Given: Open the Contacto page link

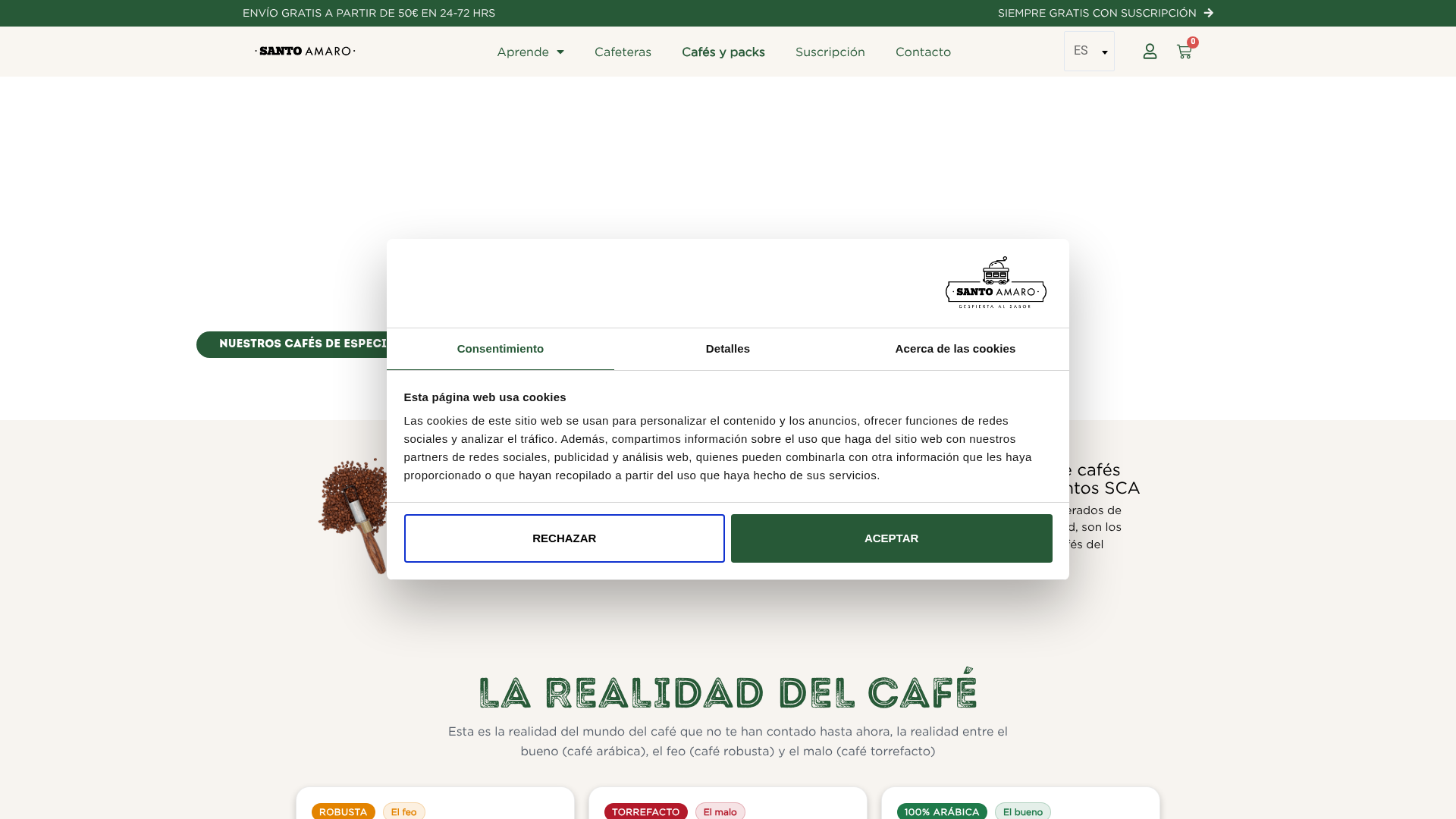Looking at the screenshot, I should (x=923, y=52).
